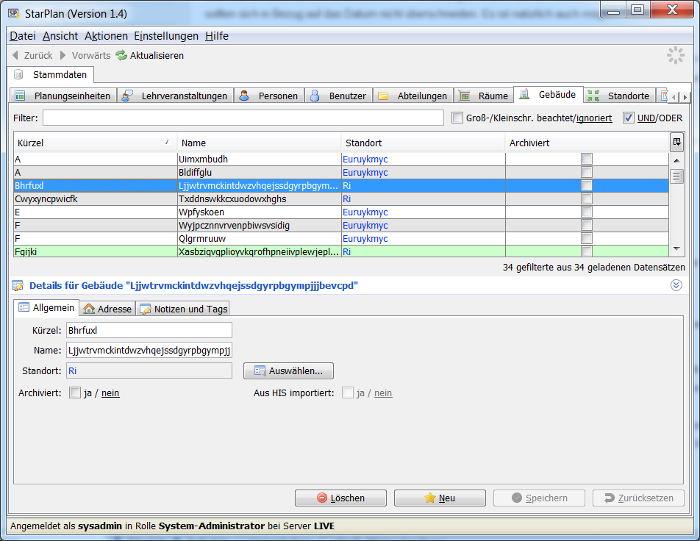The image size is (700, 541).
Task: Click the Notizen und Tags note icon
Action: pyautogui.click(x=145, y=309)
